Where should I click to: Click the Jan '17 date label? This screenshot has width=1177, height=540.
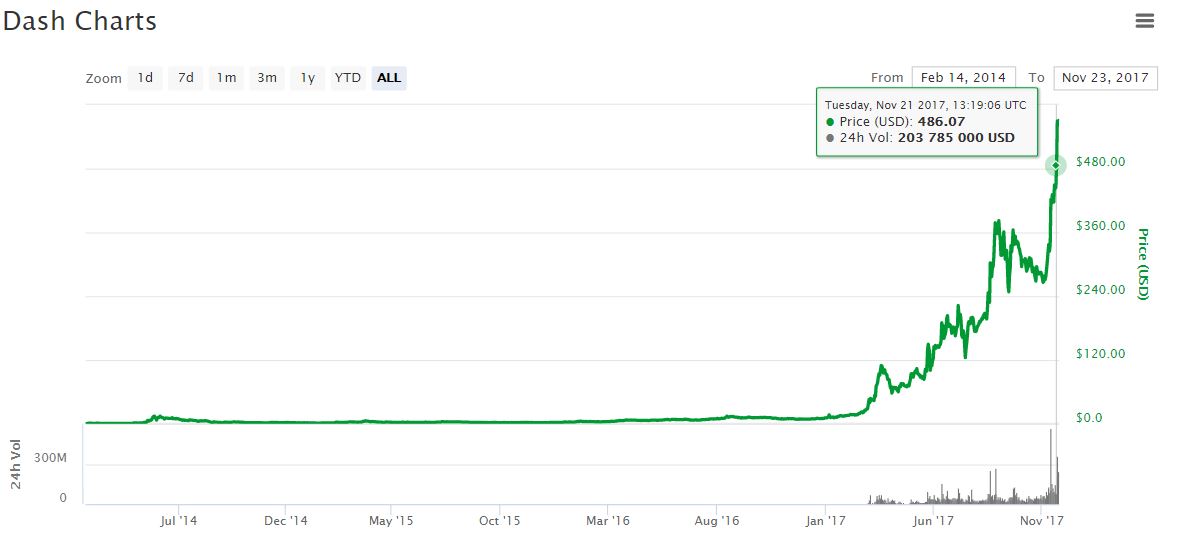coord(825,520)
